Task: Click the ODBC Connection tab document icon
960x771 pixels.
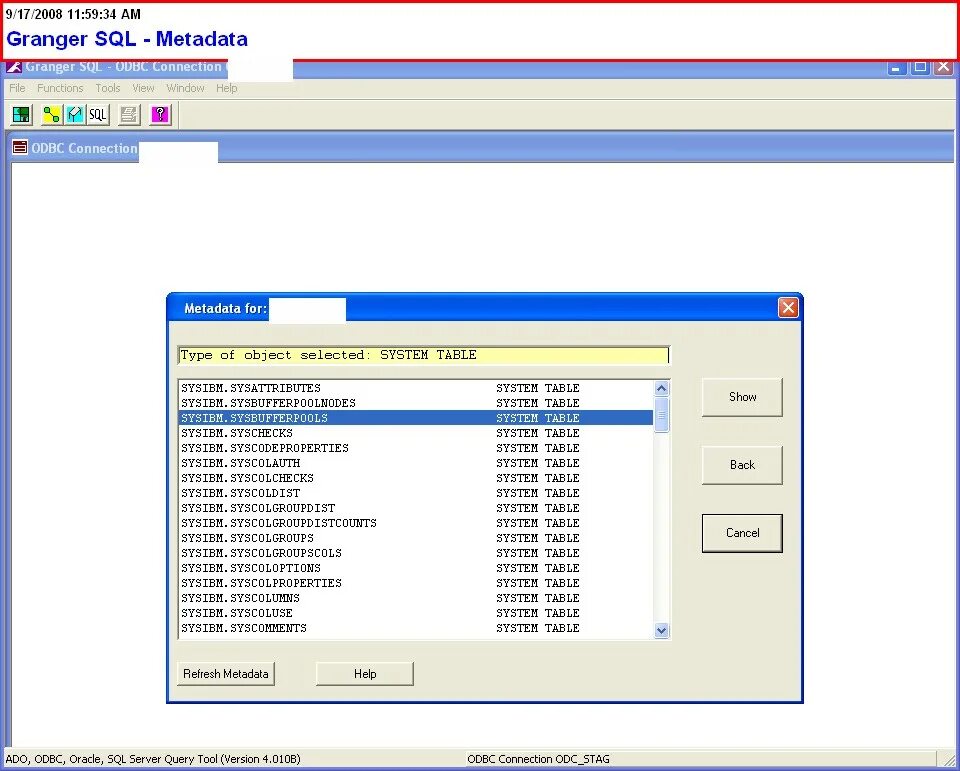Action: [x=18, y=148]
